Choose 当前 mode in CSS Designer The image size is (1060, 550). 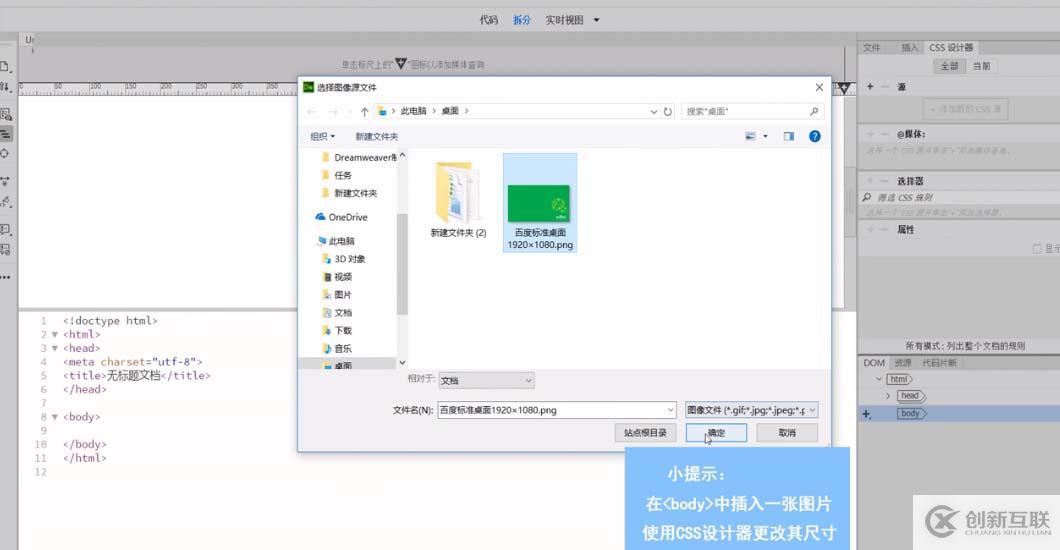point(981,66)
